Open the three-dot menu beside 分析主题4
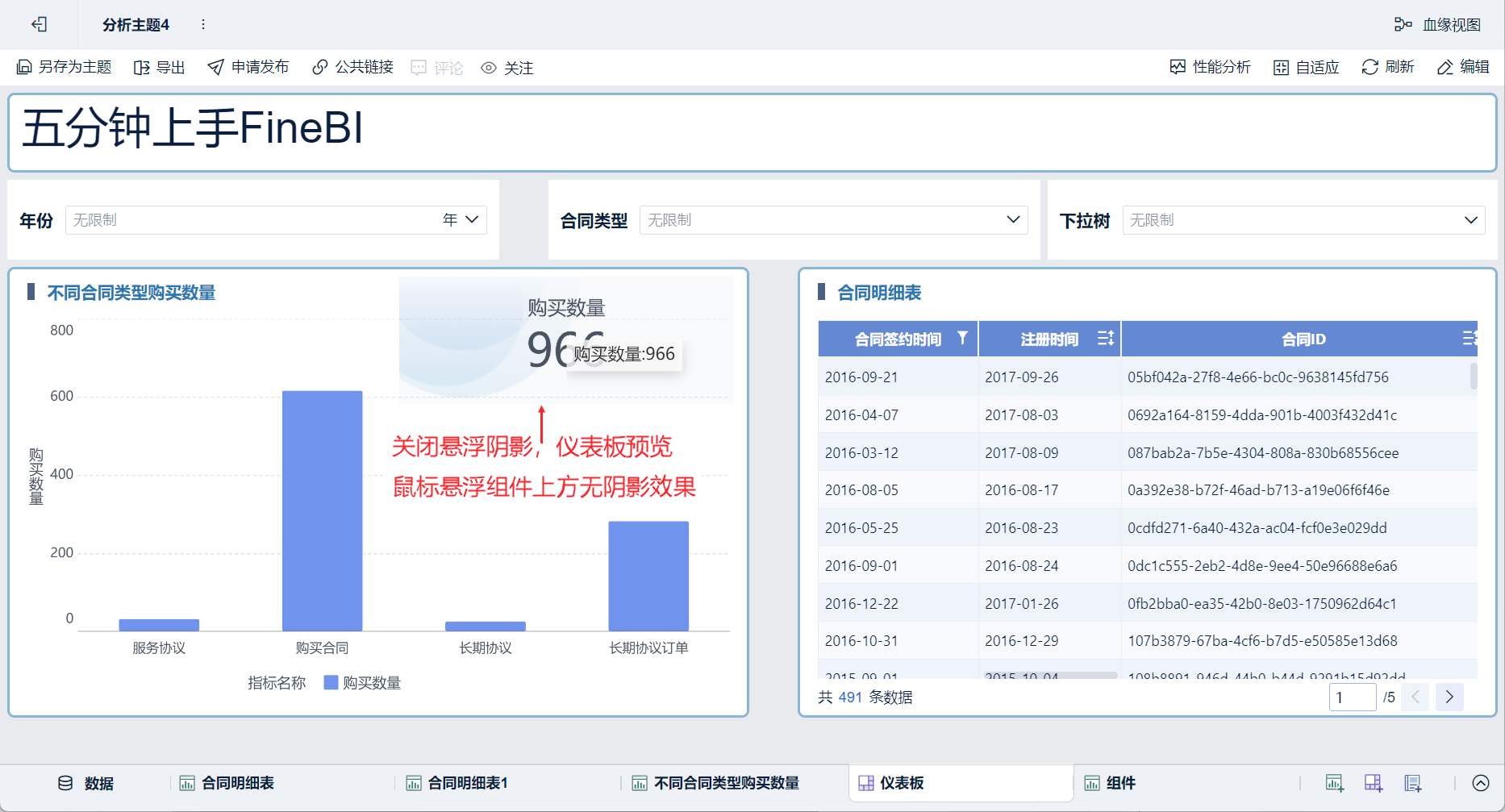1505x812 pixels. click(x=203, y=25)
